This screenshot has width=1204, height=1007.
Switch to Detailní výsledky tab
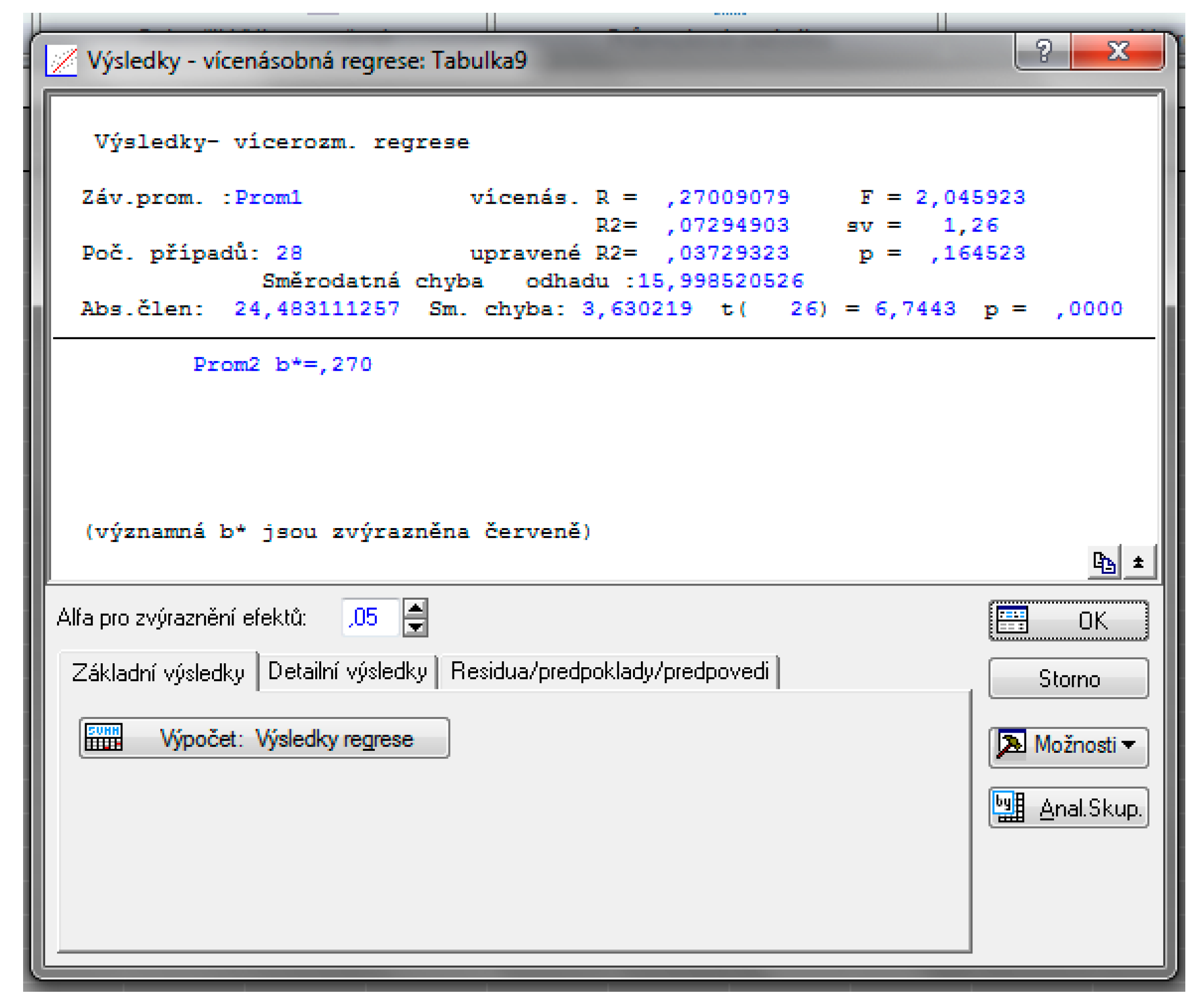coord(347,672)
